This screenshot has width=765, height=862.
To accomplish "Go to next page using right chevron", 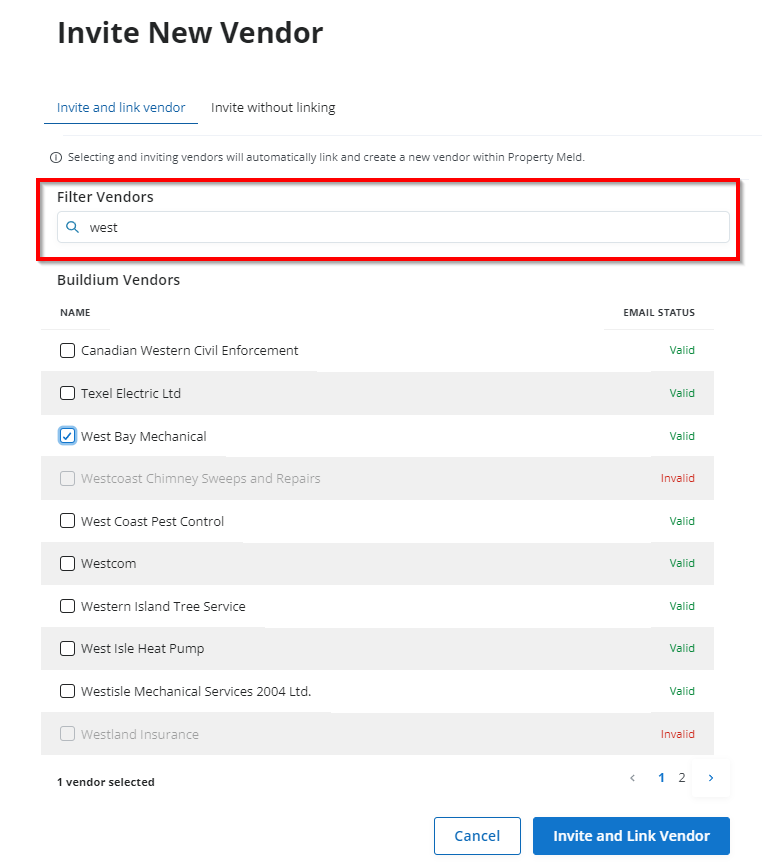I will coord(711,778).
